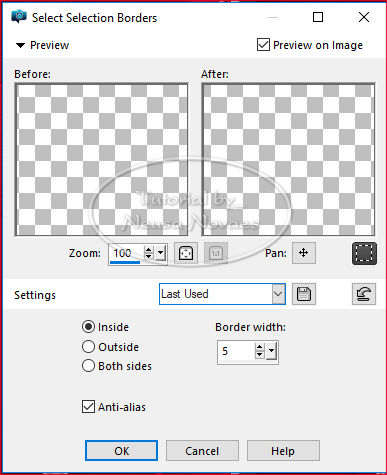
Task: Uncheck the Anti-alias checkbox
Action: 88,407
